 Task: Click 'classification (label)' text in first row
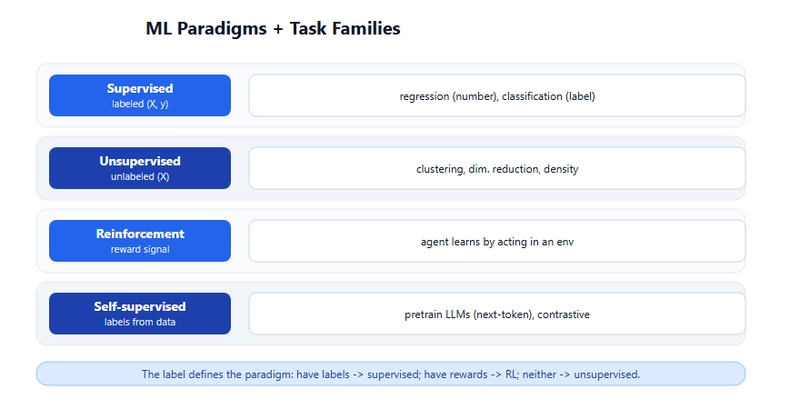548,96
